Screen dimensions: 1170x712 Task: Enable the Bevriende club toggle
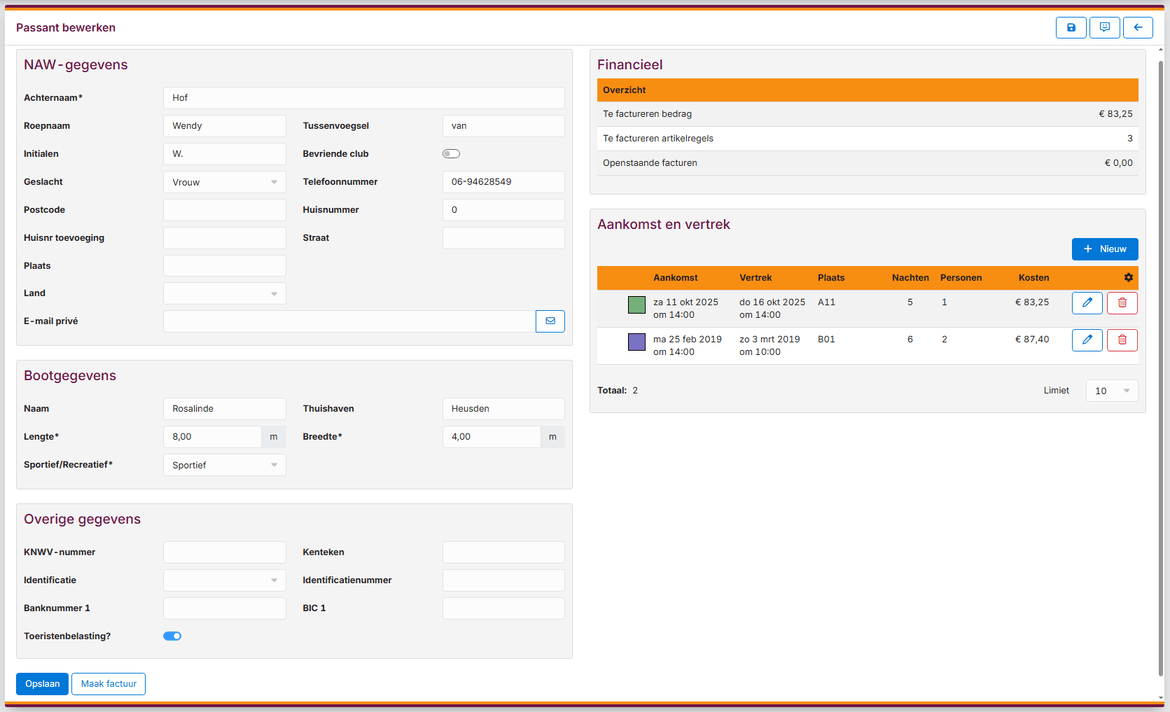451,154
